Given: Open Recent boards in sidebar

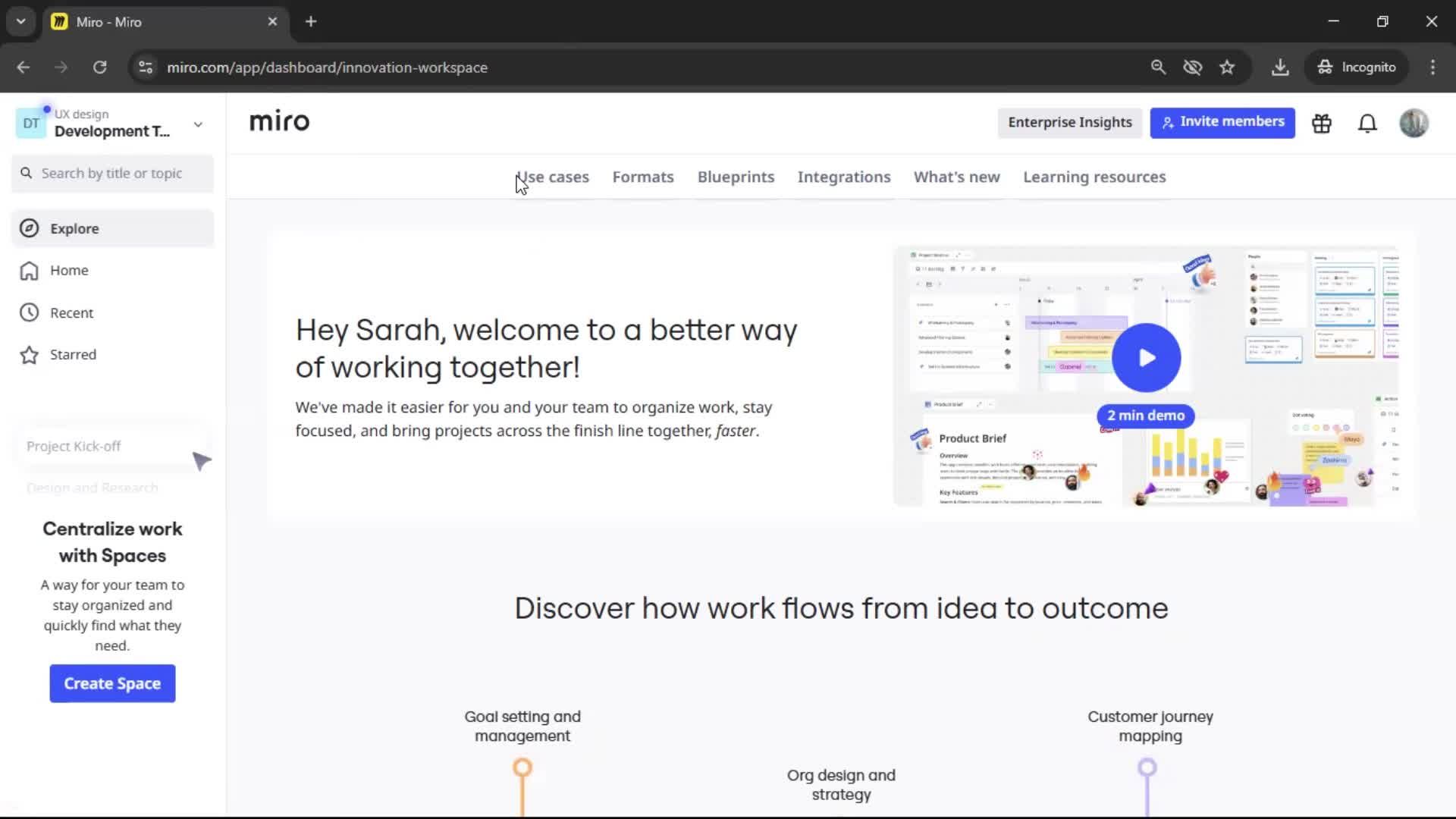Looking at the screenshot, I should pyautogui.click(x=71, y=312).
